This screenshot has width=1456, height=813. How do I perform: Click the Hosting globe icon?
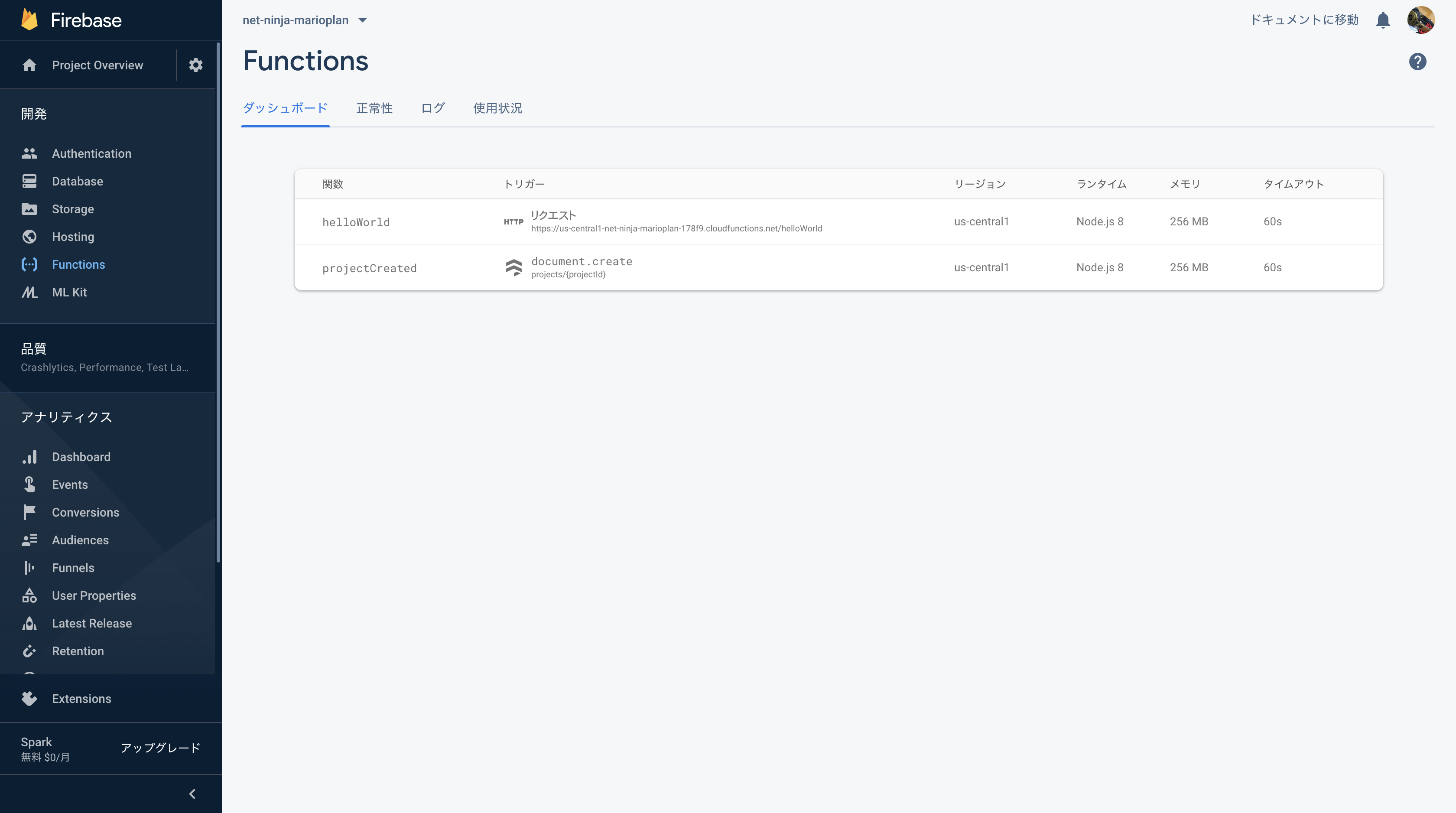[x=29, y=236]
